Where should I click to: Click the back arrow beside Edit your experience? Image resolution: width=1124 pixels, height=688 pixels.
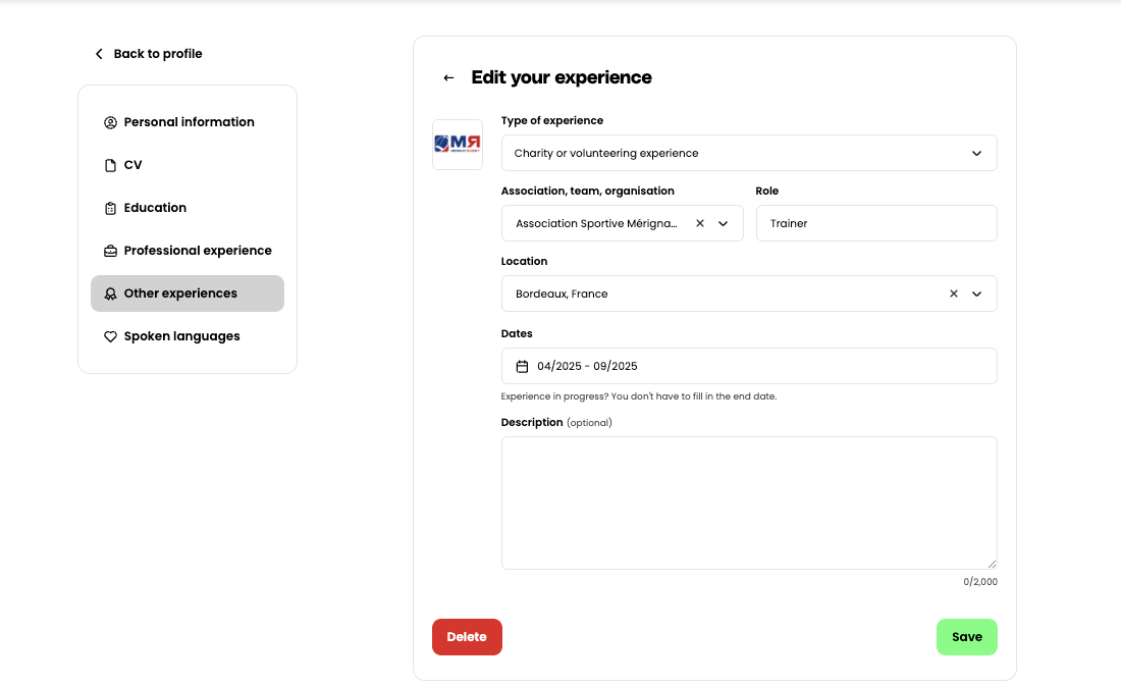click(448, 78)
